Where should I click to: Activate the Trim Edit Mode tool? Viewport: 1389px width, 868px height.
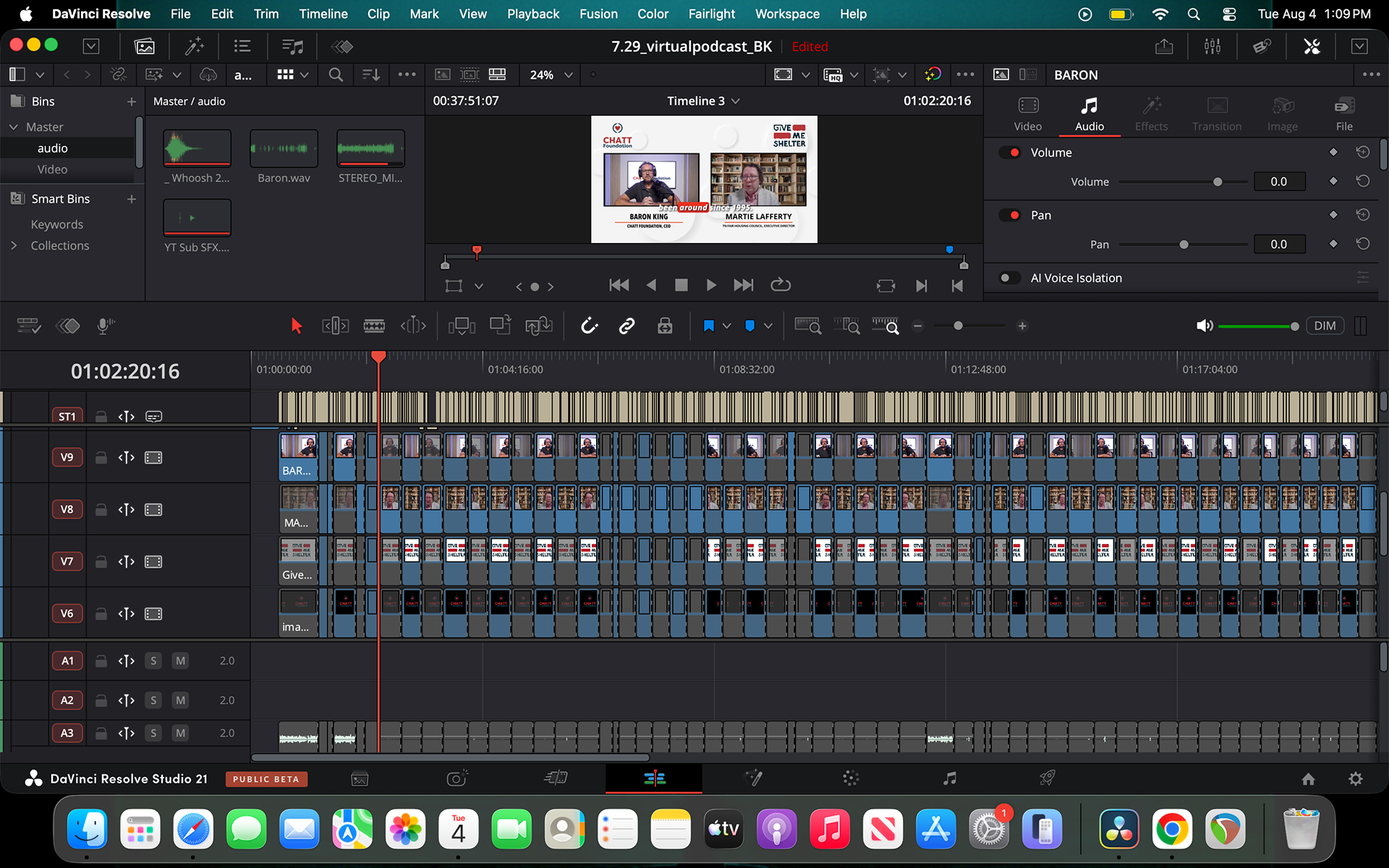tap(336, 326)
